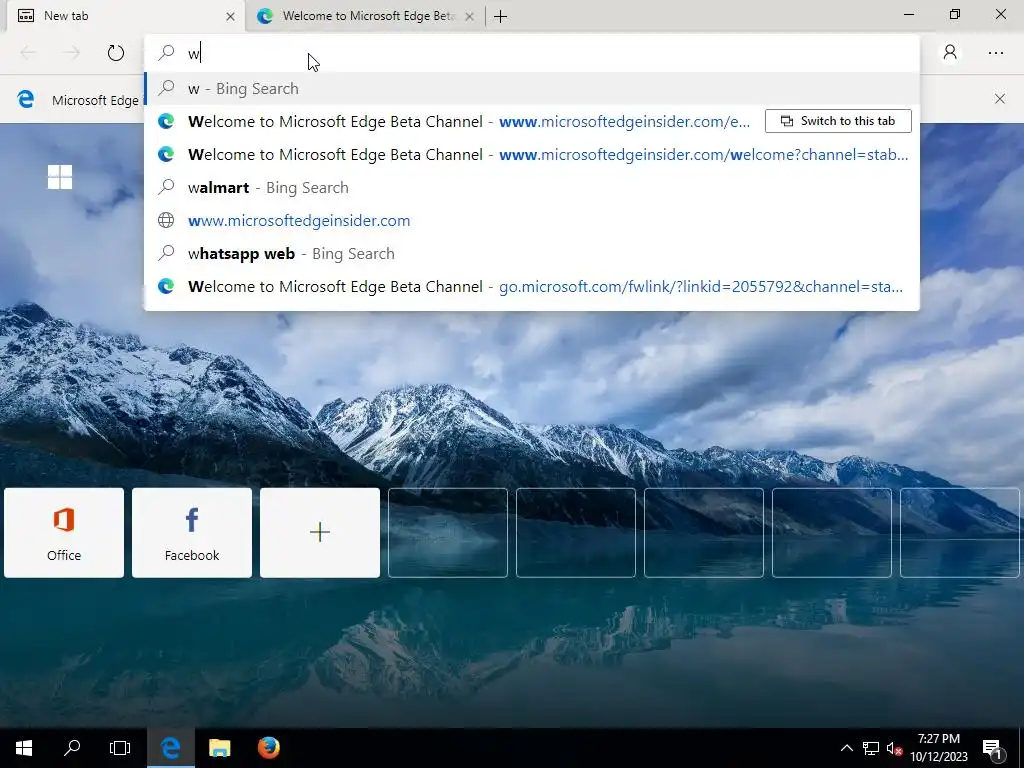
Task: Close the New tab tab
Action: tap(230, 16)
